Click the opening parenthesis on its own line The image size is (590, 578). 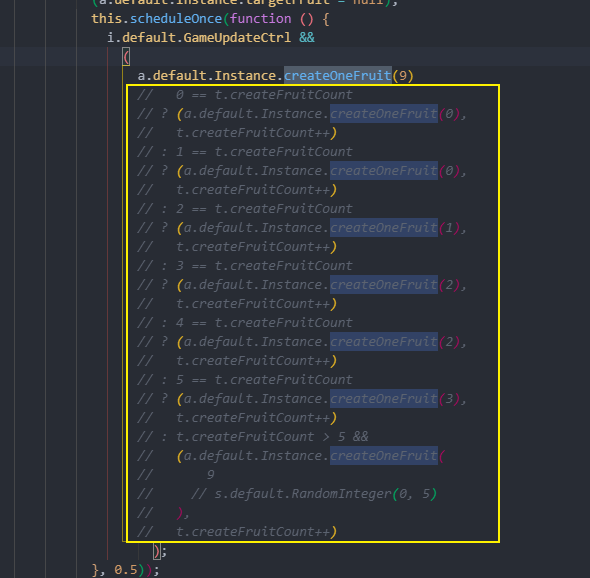[x=126, y=57]
